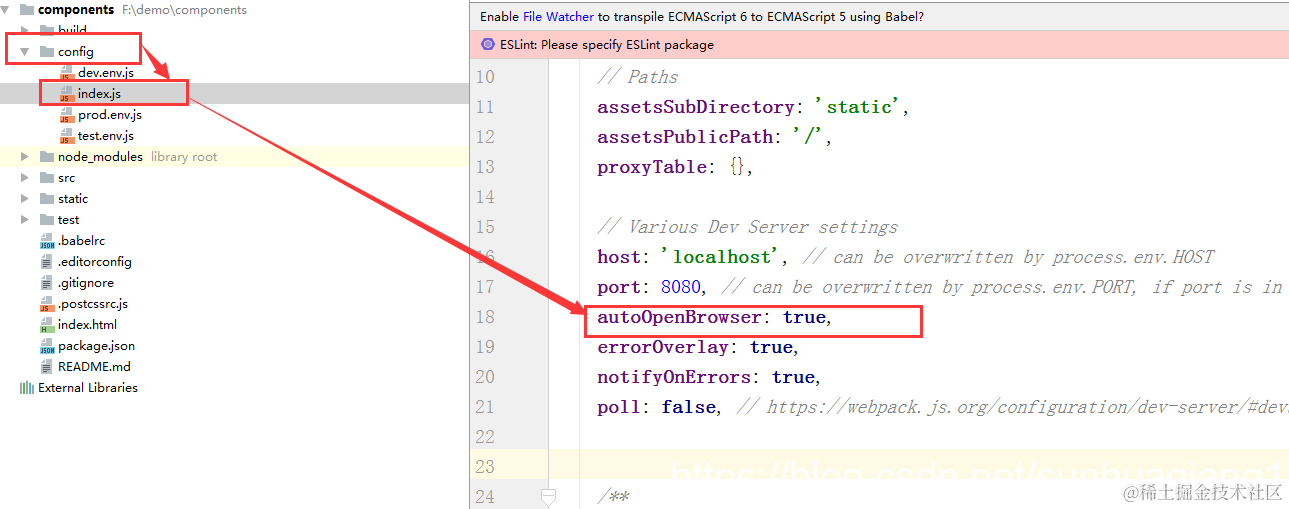Image resolution: width=1289 pixels, height=509 pixels.
Task: Select test.env.js in project tree
Action: [106, 136]
